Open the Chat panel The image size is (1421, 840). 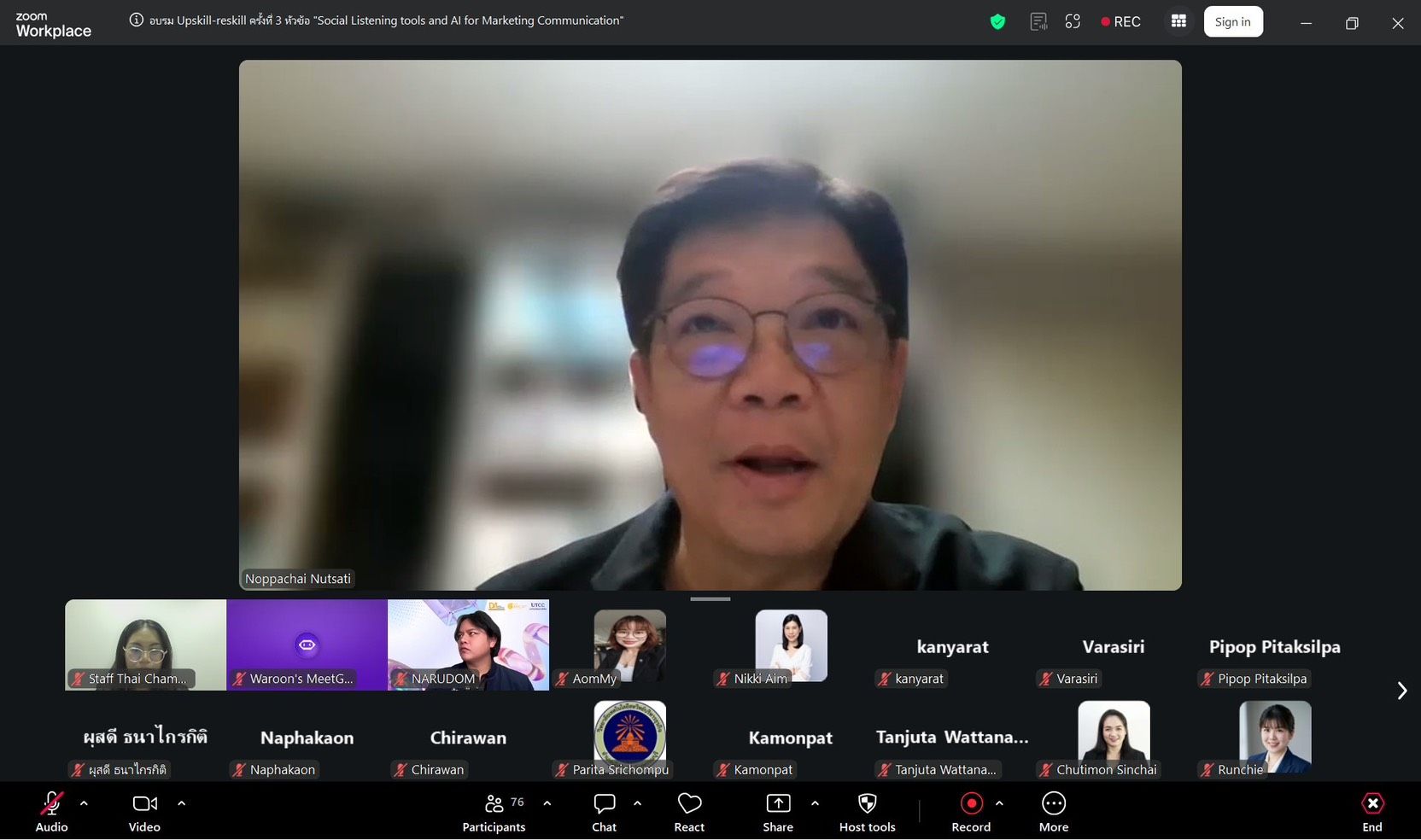(x=604, y=811)
